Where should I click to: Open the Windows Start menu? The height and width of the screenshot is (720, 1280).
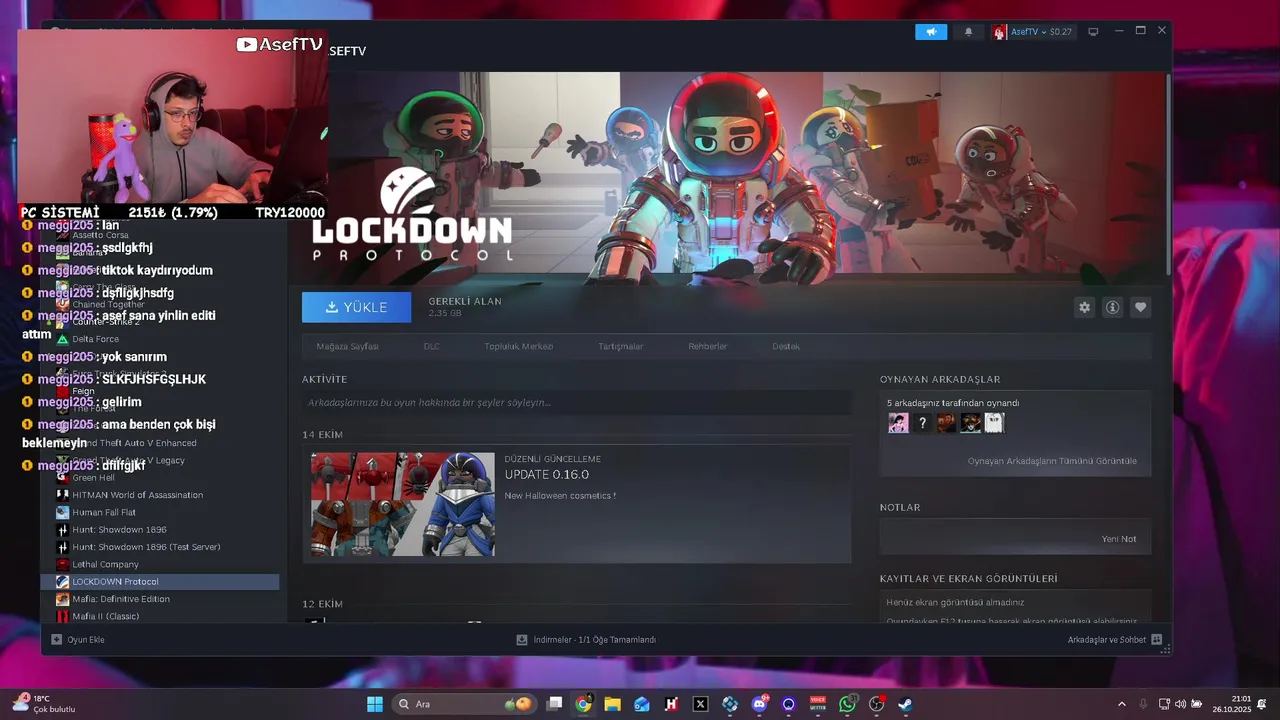coord(375,704)
